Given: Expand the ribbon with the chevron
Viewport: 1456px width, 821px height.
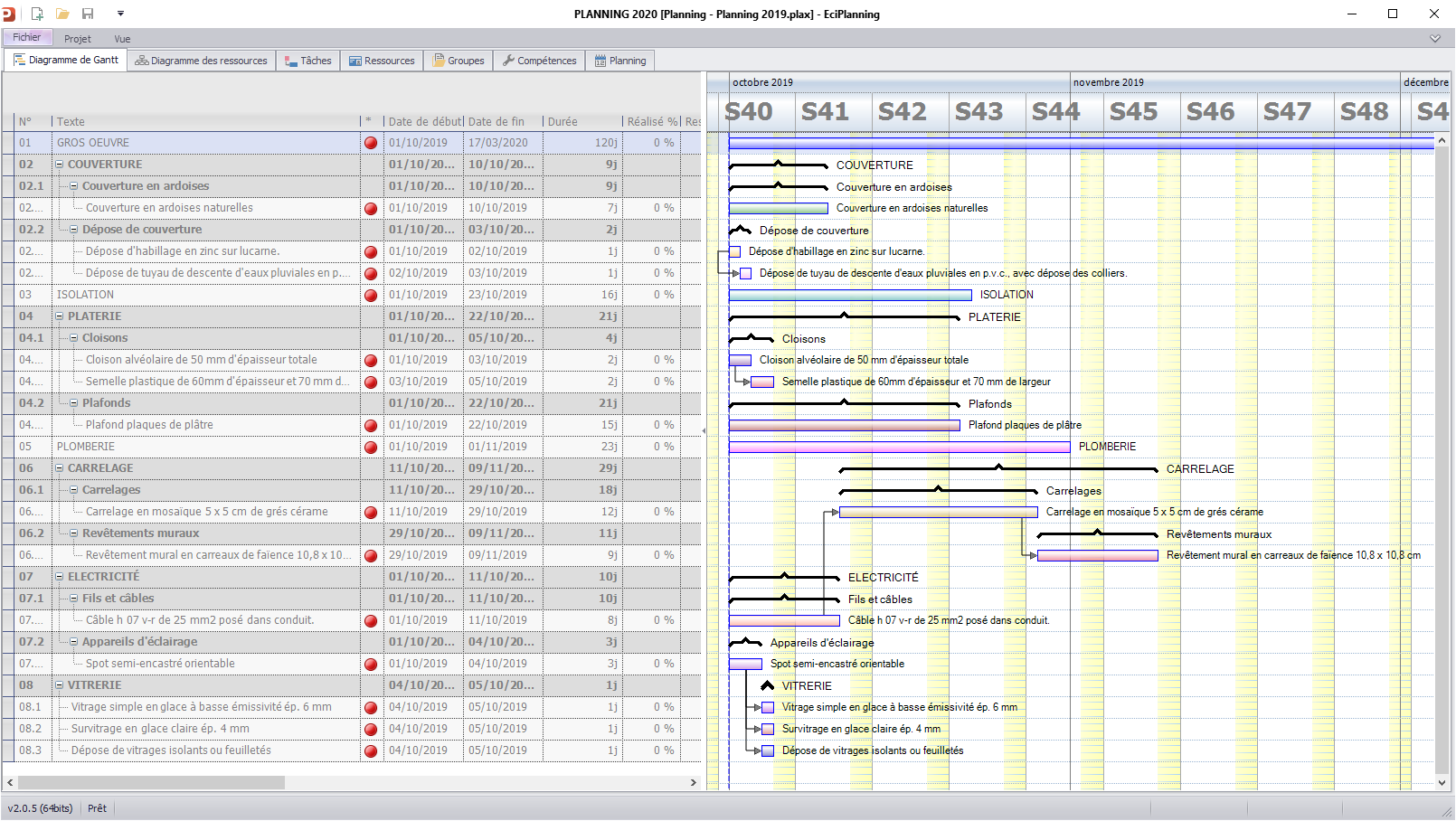Looking at the screenshot, I should pos(1435,39).
